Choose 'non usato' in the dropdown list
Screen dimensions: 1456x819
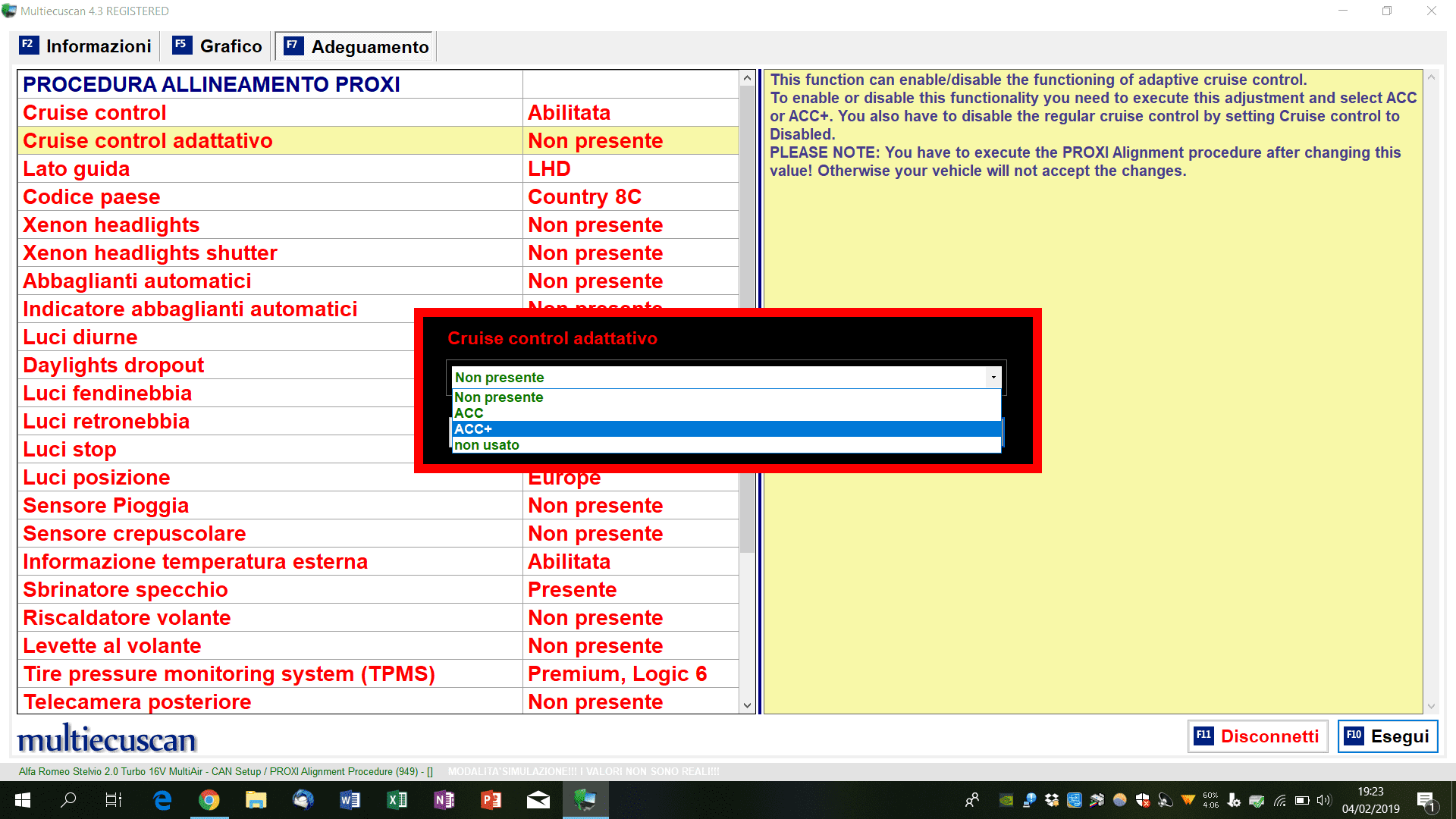726,445
